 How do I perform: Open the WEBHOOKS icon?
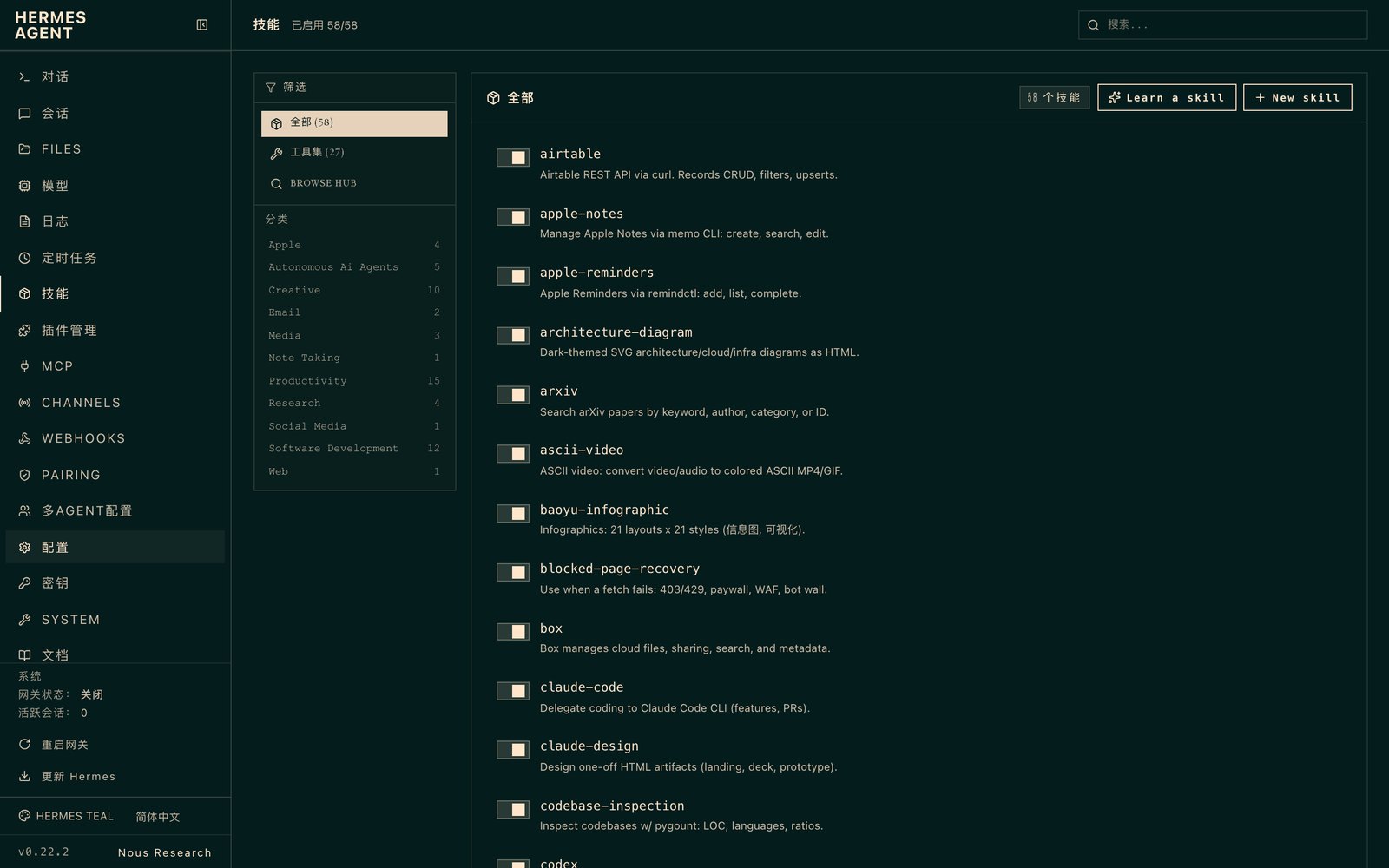tap(24, 438)
